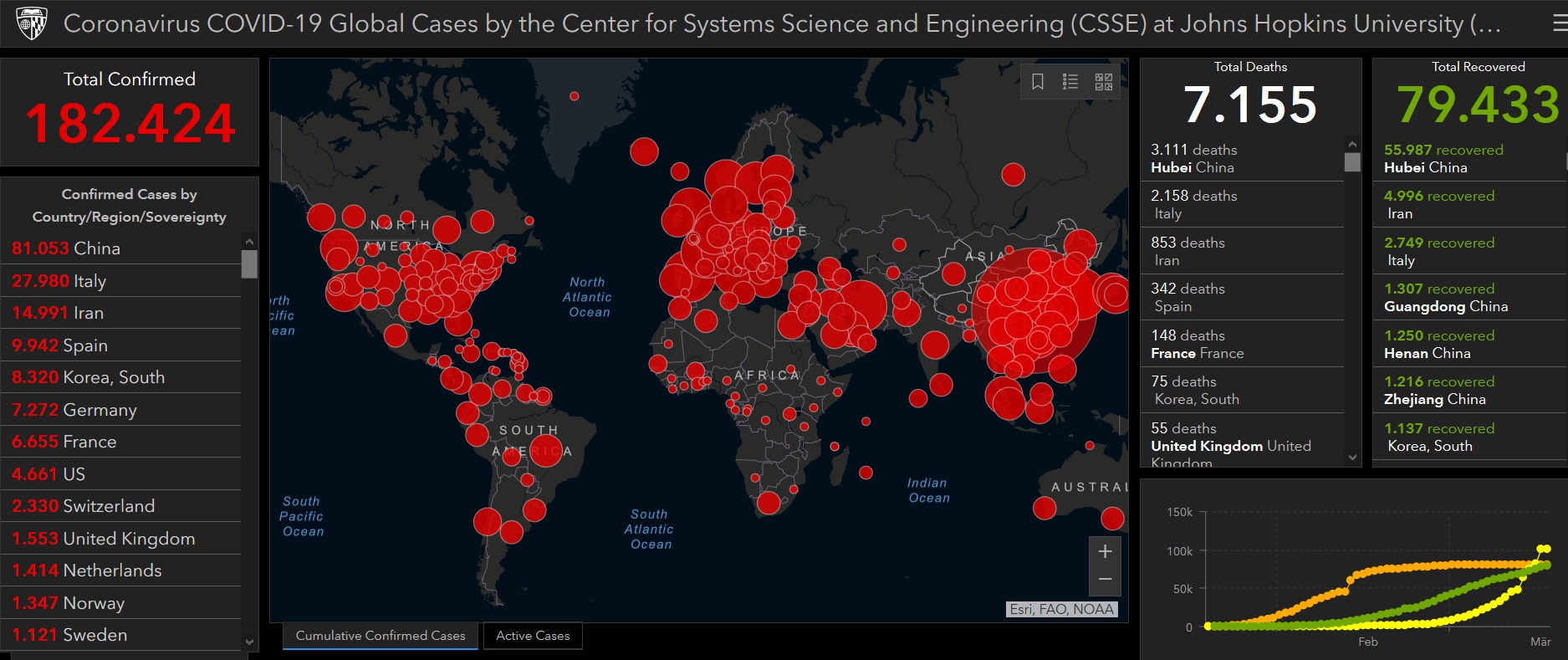Select France row with 6.655 cases
Viewport: 1568px width, 660px height.
pyautogui.click(x=121, y=442)
